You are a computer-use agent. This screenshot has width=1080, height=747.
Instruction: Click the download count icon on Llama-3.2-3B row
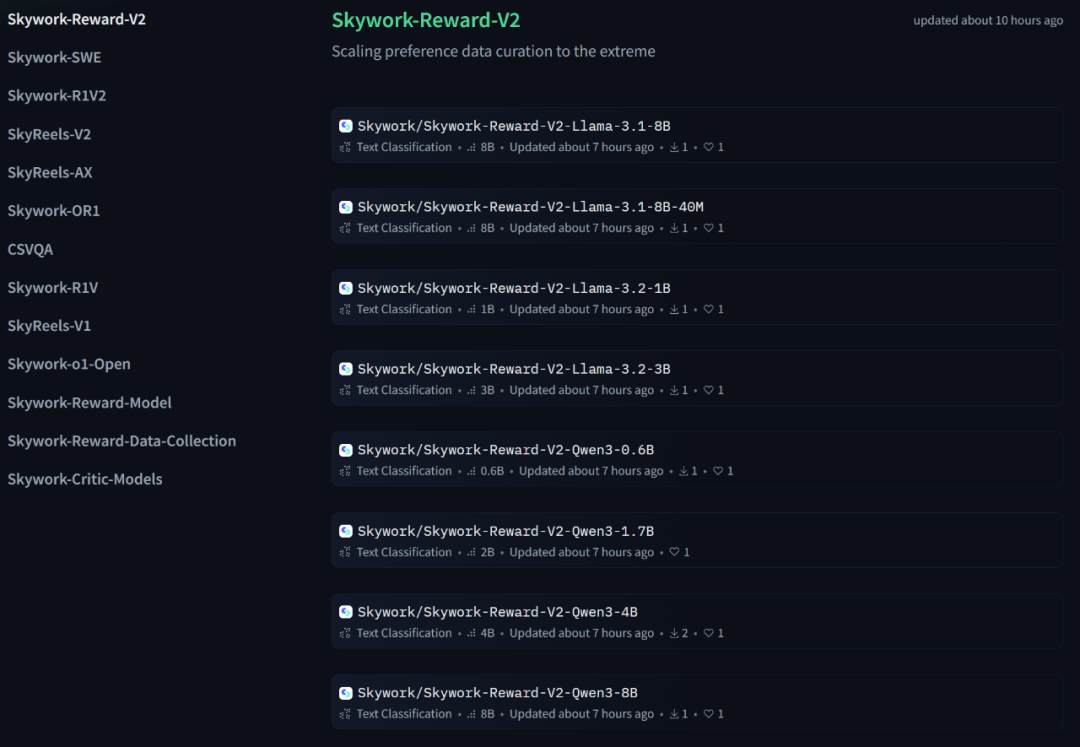(674, 390)
